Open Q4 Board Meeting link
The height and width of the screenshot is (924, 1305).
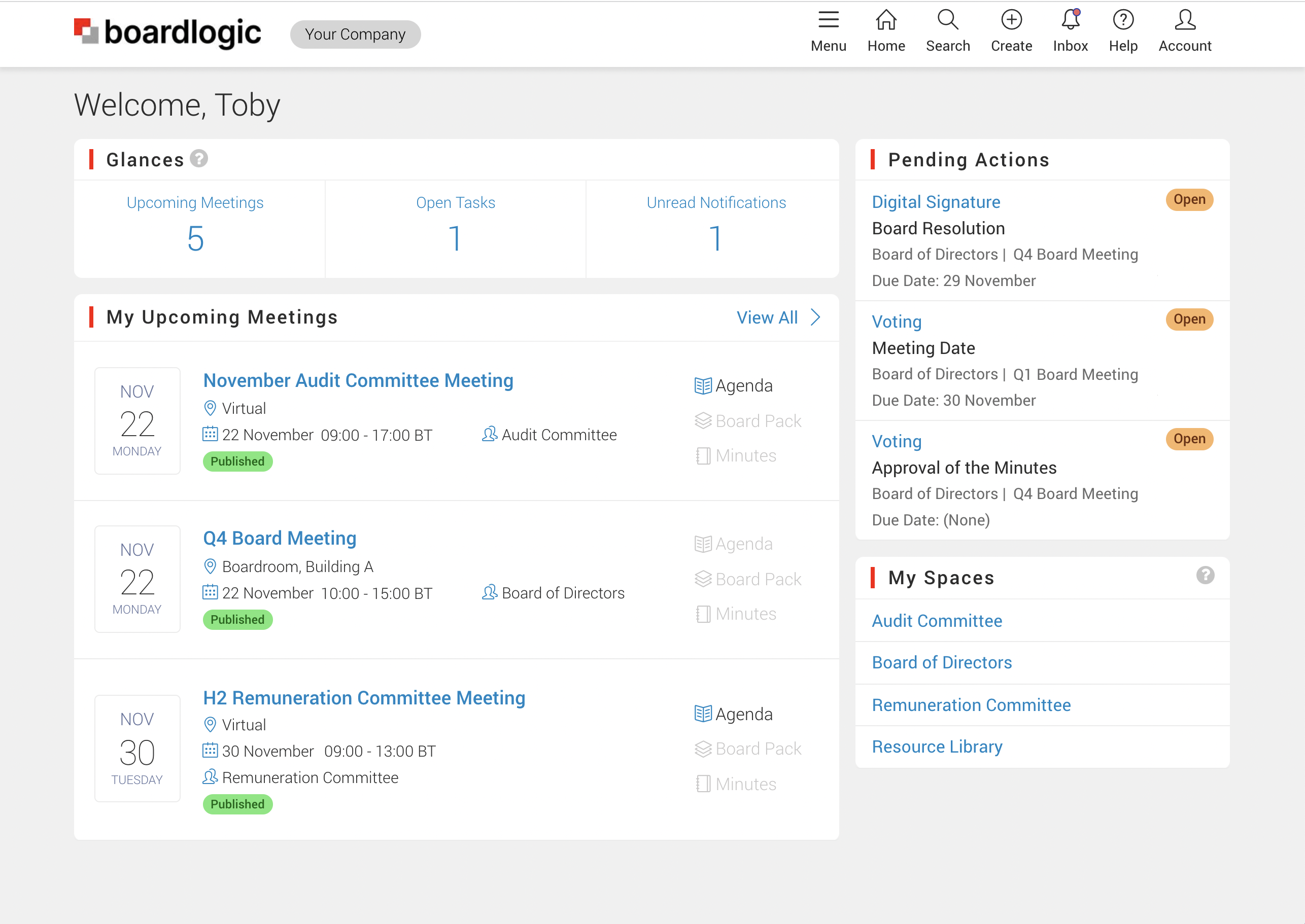(x=280, y=538)
